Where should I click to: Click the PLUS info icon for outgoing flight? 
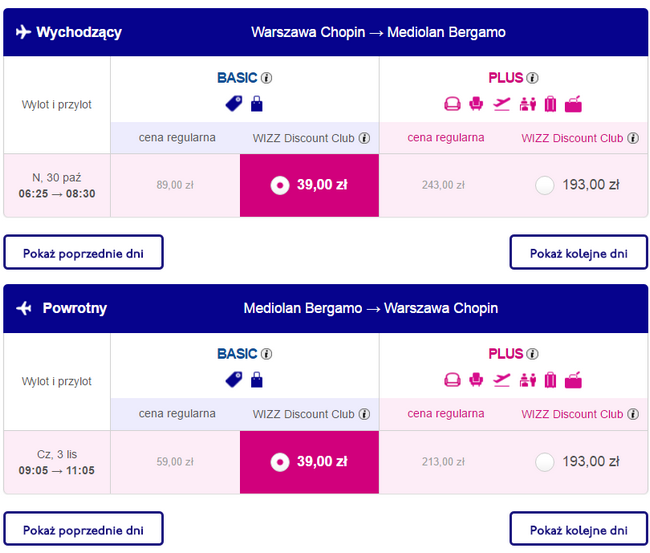(x=533, y=78)
